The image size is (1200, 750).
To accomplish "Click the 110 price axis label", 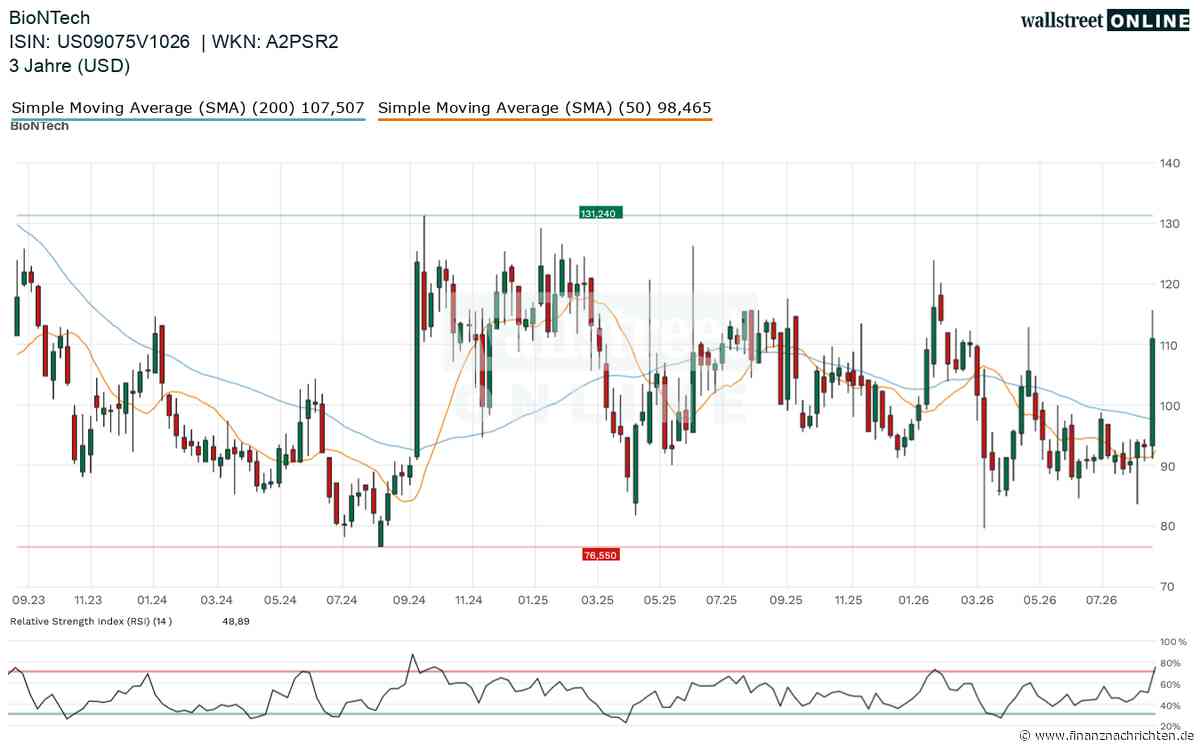I will (x=1171, y=345).
